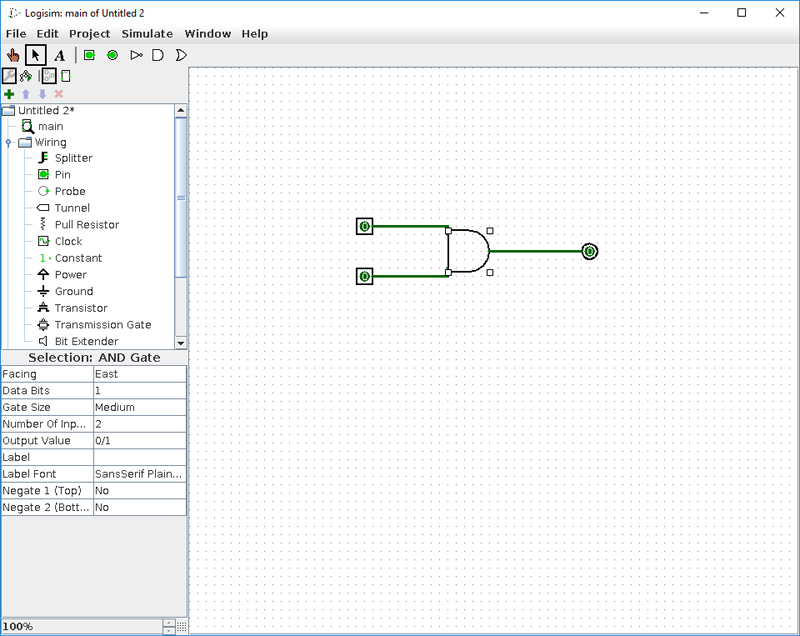Select the OR gate toolbar icon

[x=181, y=55]
